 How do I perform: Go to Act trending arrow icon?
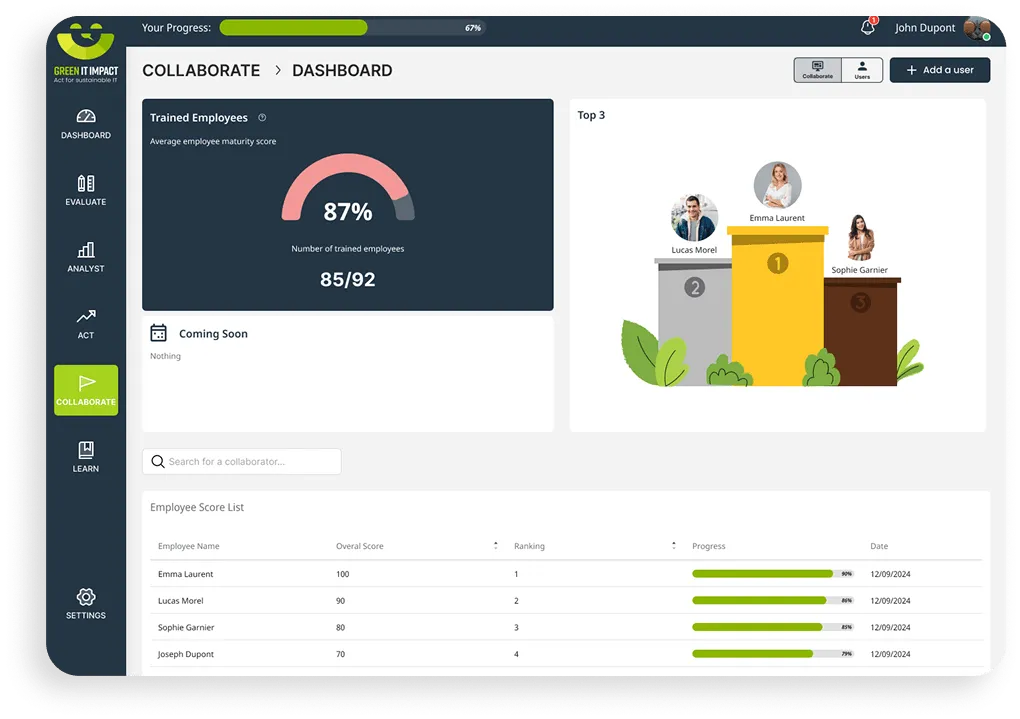tap(86, 317)
